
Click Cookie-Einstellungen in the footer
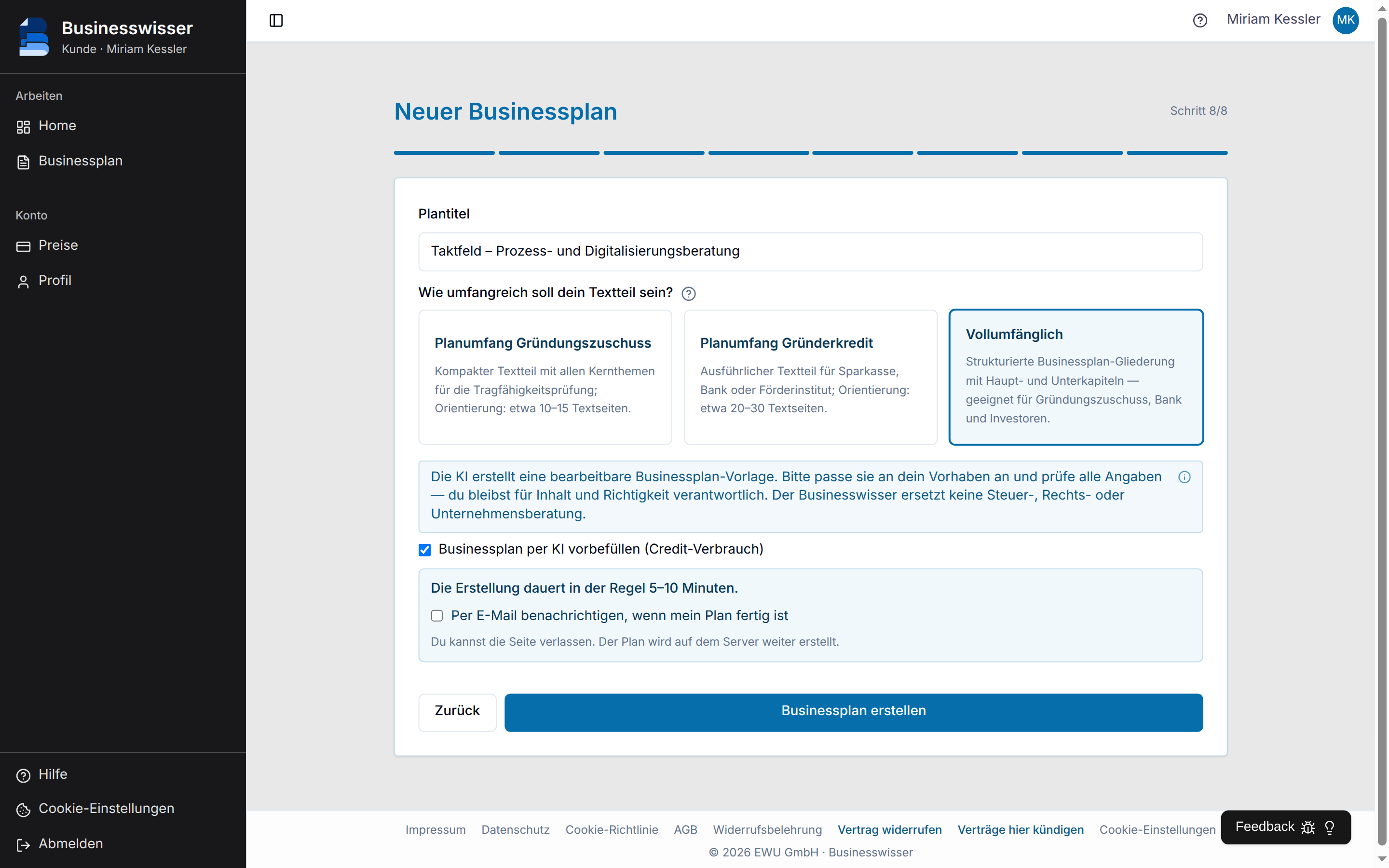tap(1157, 829)
